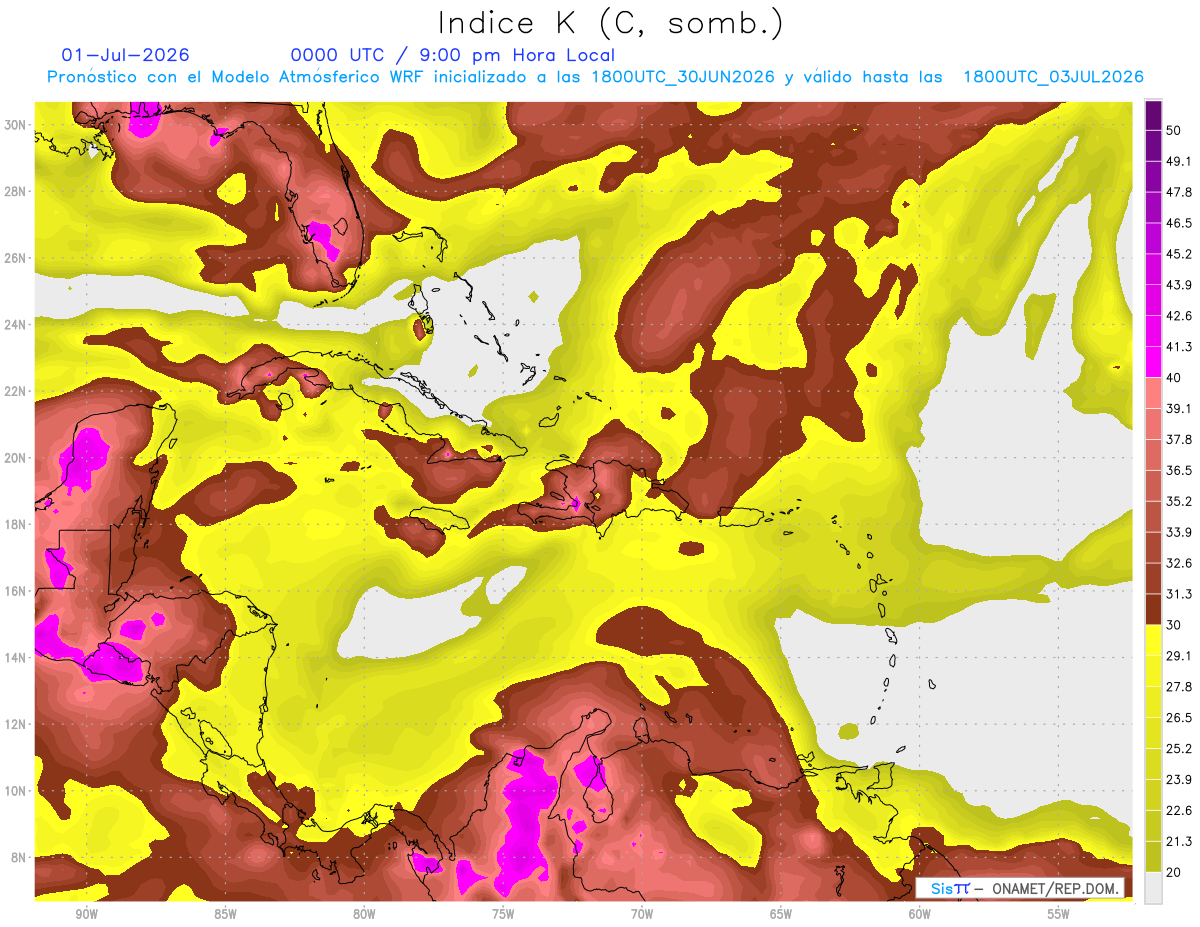The width and height of the screenshot is (1200, 927).
Task: Click the colorbar value '33.9'
Action: [1179, 532]
